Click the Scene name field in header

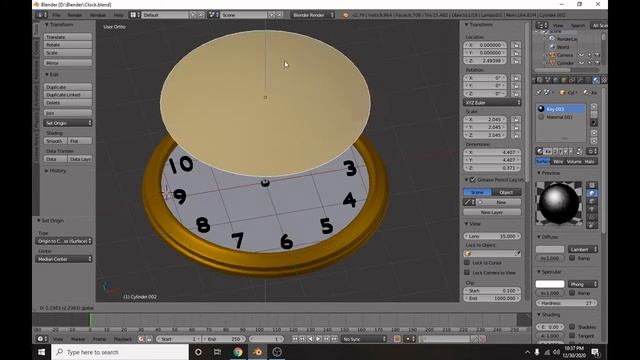(244, 15)
